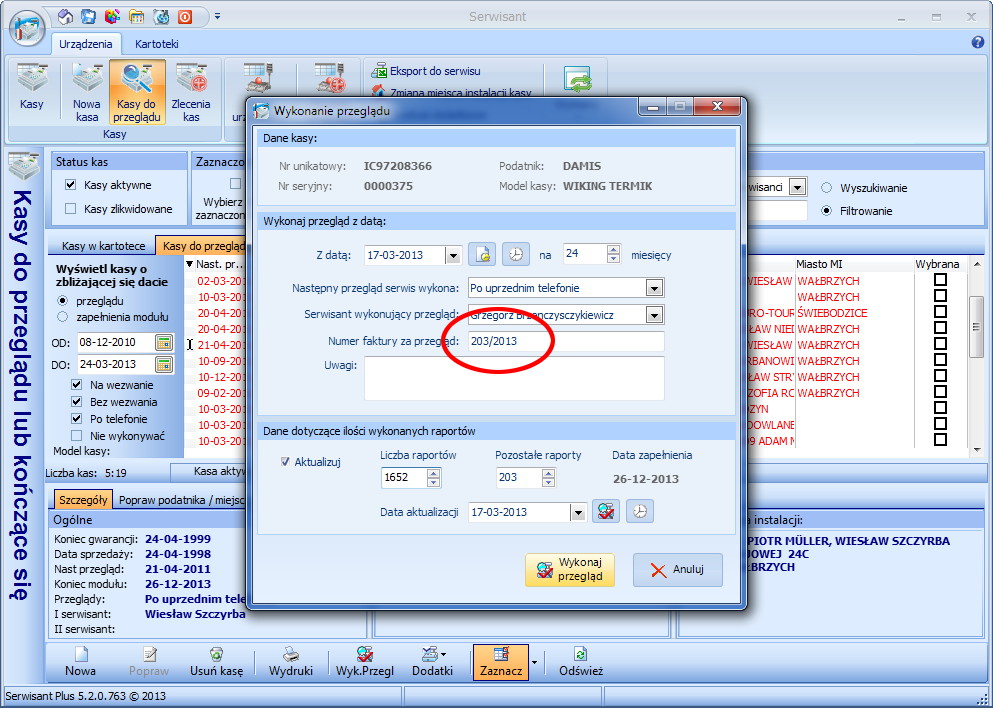Click Nowa in bottom toolbar

click(80, 662)
